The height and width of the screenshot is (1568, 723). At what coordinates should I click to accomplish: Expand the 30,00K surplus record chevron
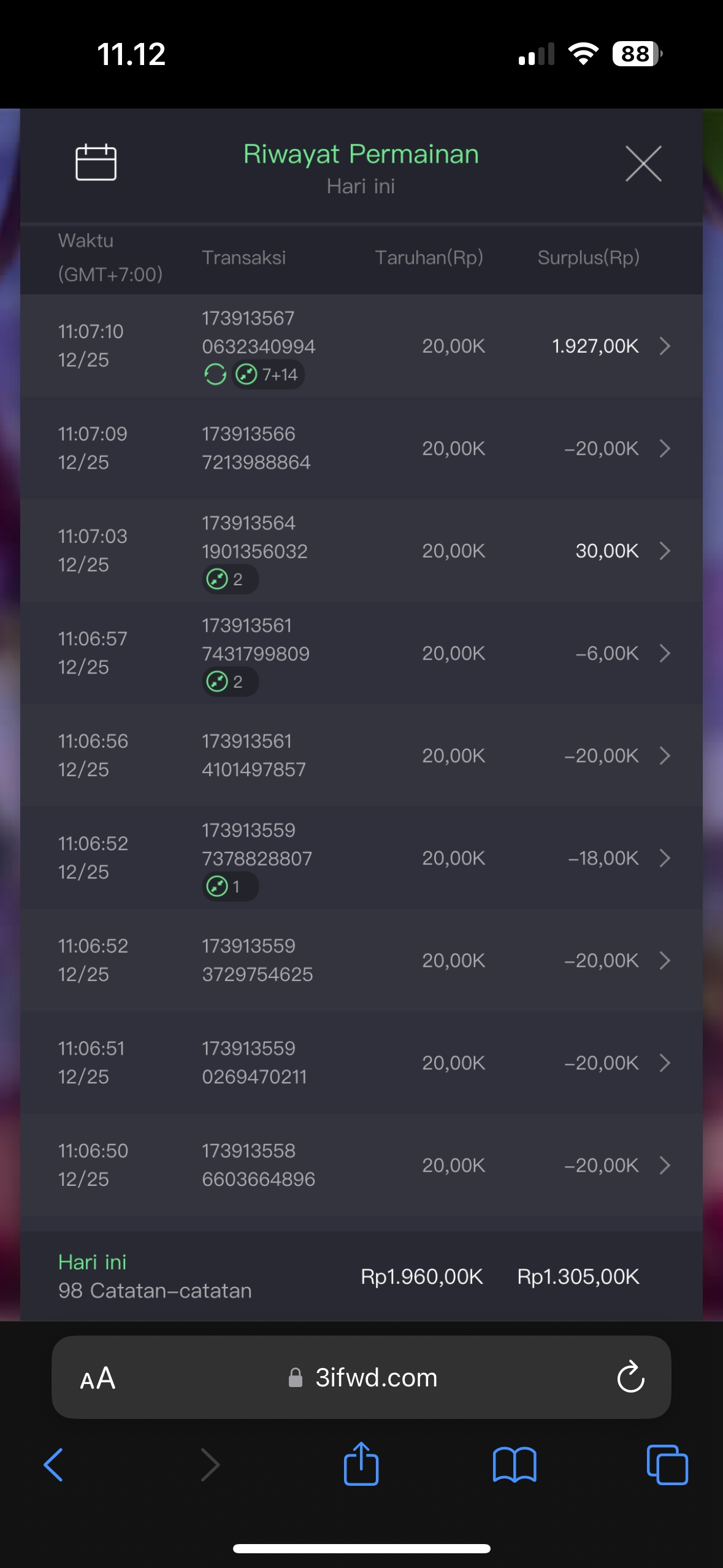tap(665, 551)
